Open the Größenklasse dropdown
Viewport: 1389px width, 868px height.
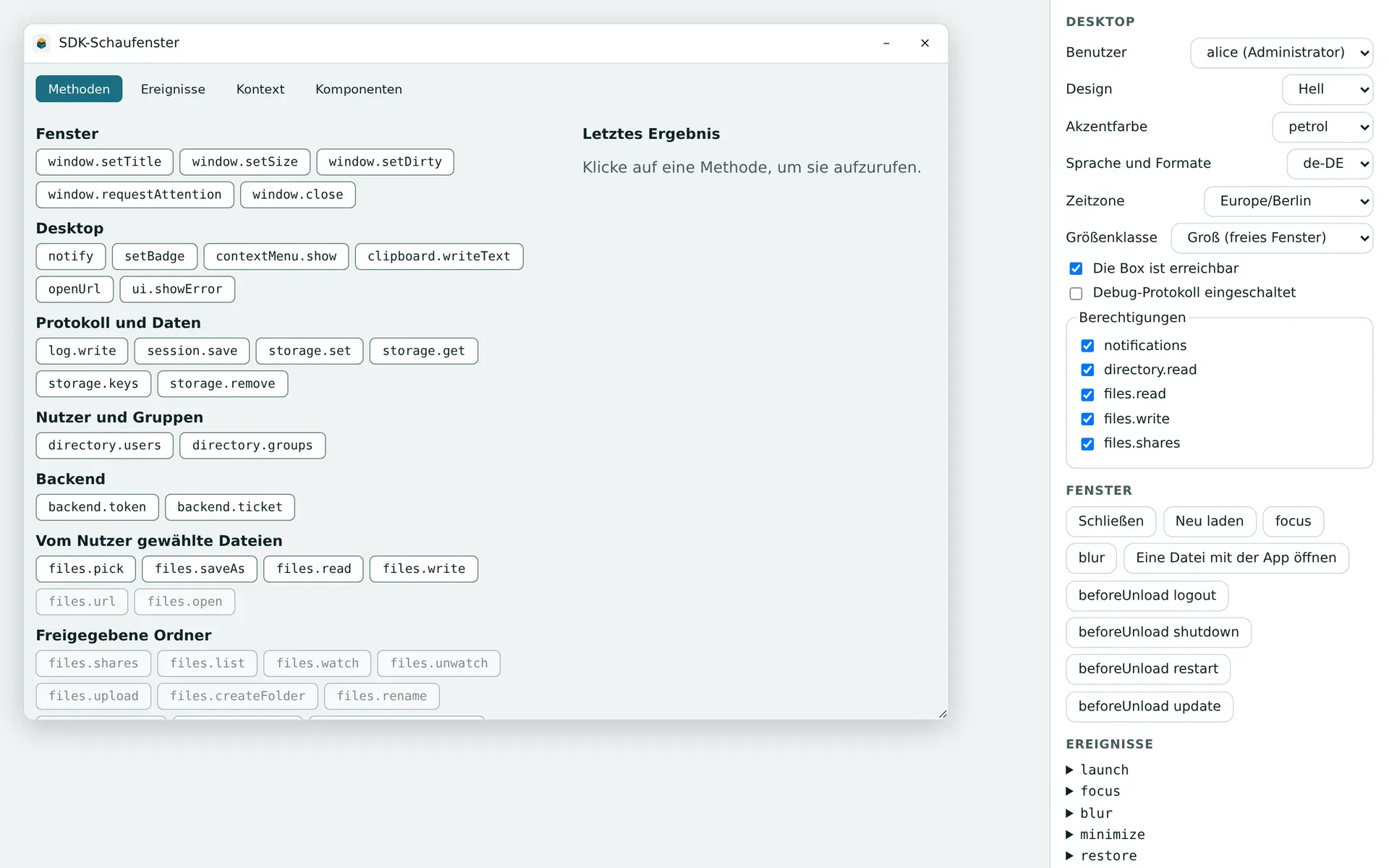pyautogui.click(x=1272, y=238)
